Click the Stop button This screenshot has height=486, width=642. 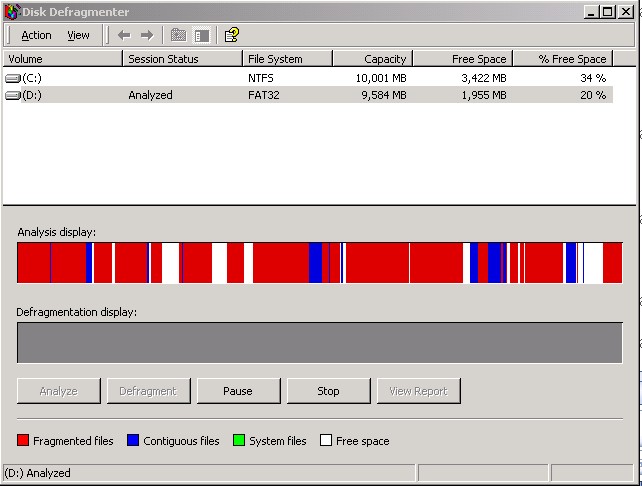(328, 391)
